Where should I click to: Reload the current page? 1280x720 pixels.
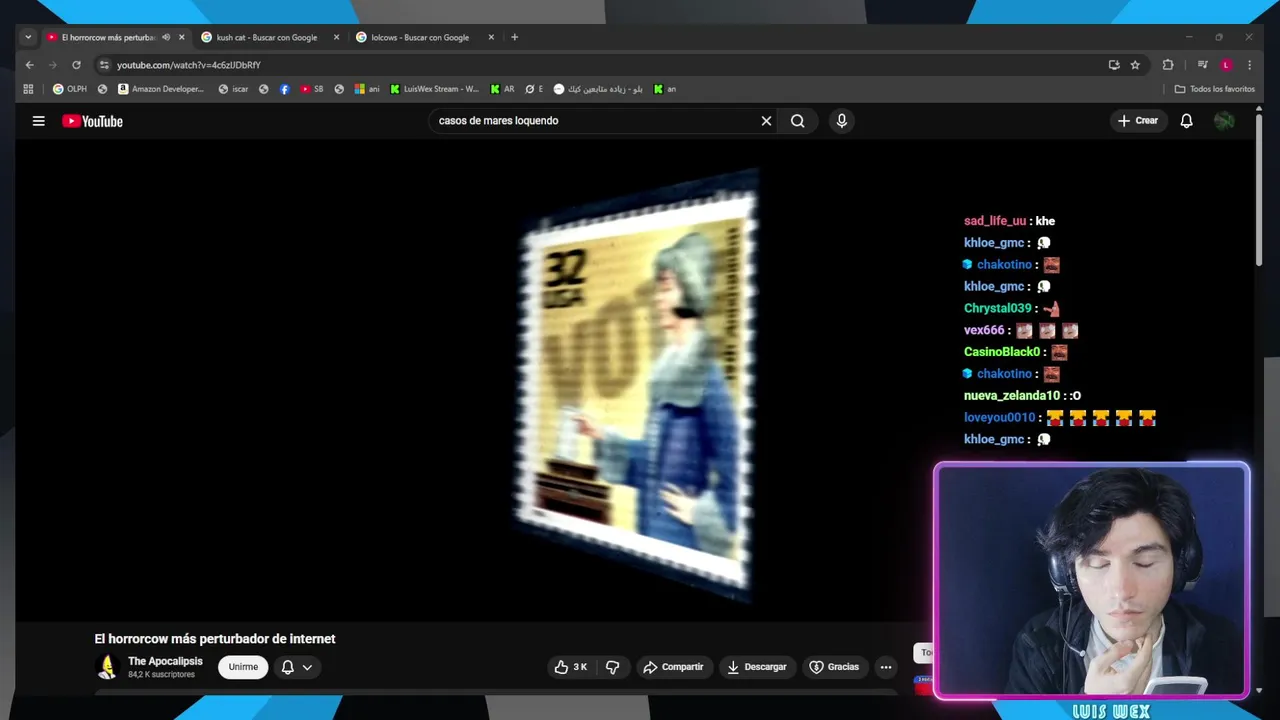coord(76,65)
